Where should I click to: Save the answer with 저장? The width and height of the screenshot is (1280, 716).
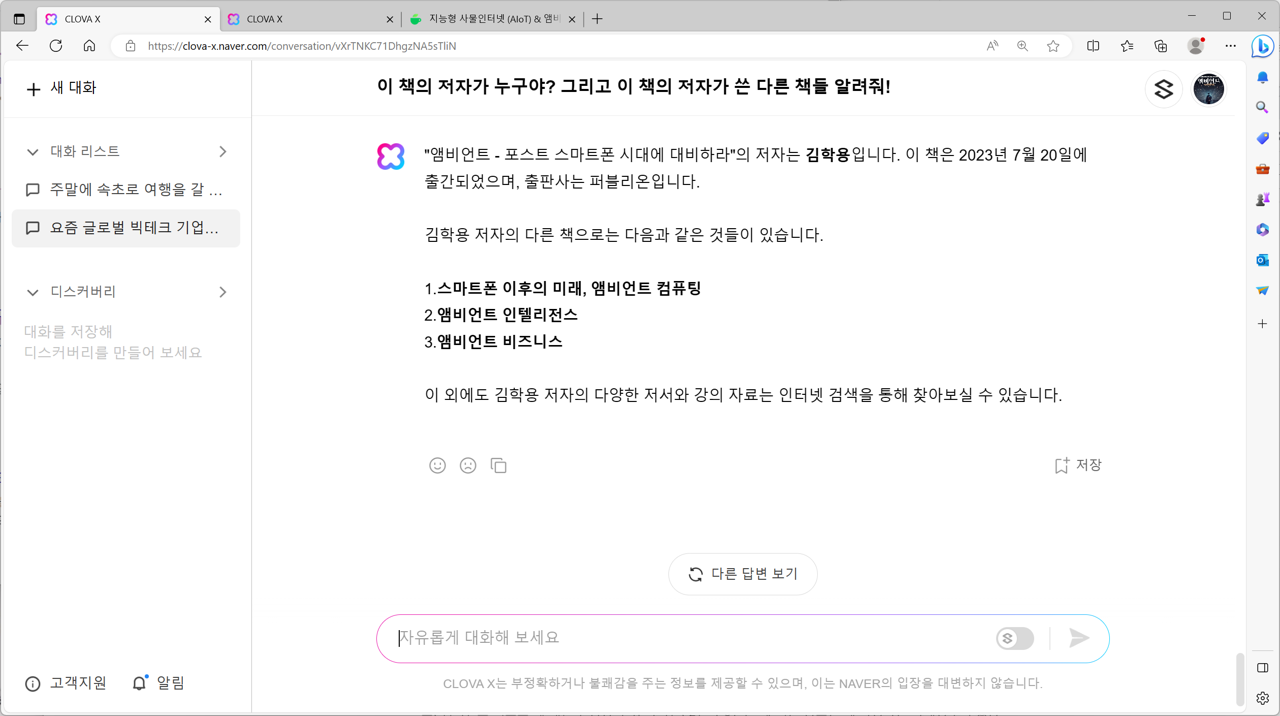pos(1078,465)
